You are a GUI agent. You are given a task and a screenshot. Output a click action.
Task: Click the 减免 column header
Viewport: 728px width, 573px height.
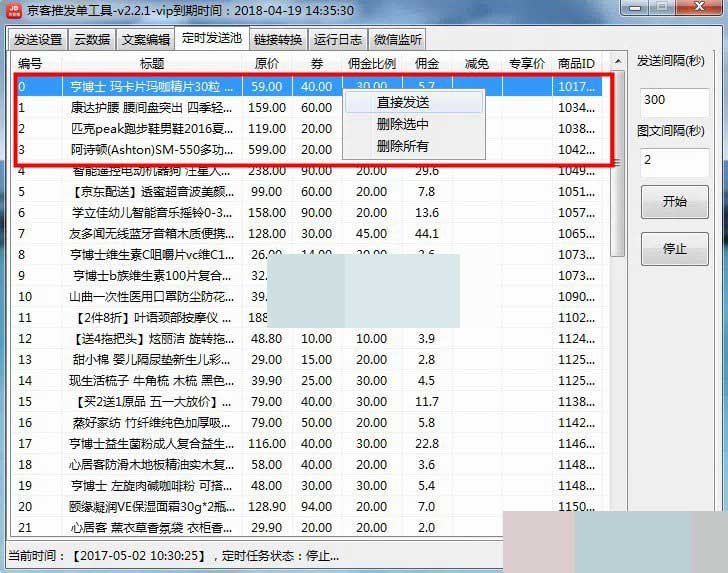click(x=477, y=63)
